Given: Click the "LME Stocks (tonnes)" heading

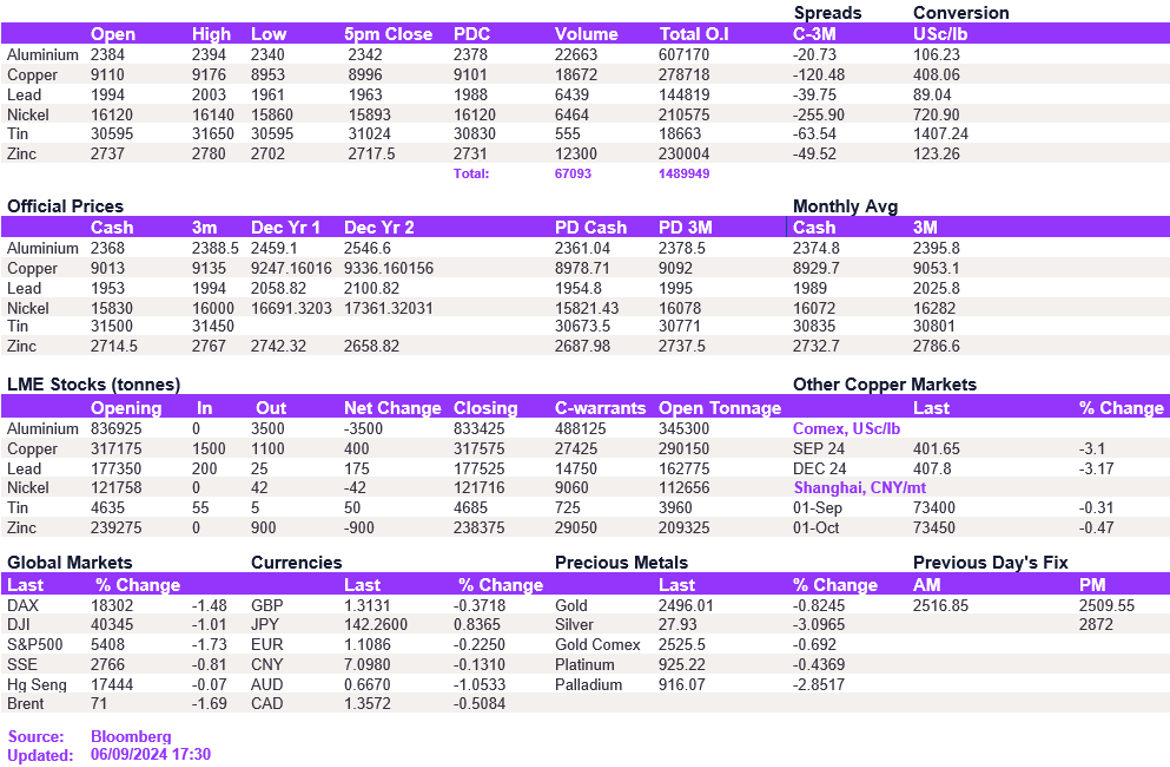Looking at the screenshot, I should [93, 385].
